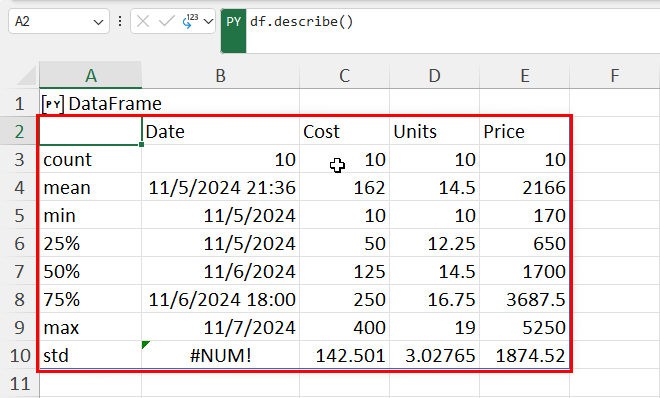Click the Python output type icon

(x=190, y=21)
